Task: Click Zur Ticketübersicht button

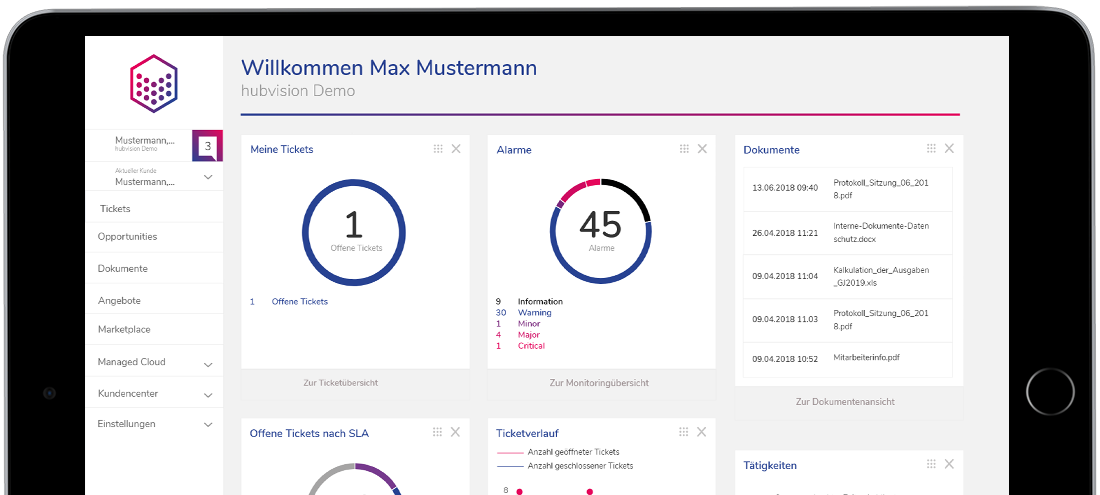Action: (x=341, y=383)
